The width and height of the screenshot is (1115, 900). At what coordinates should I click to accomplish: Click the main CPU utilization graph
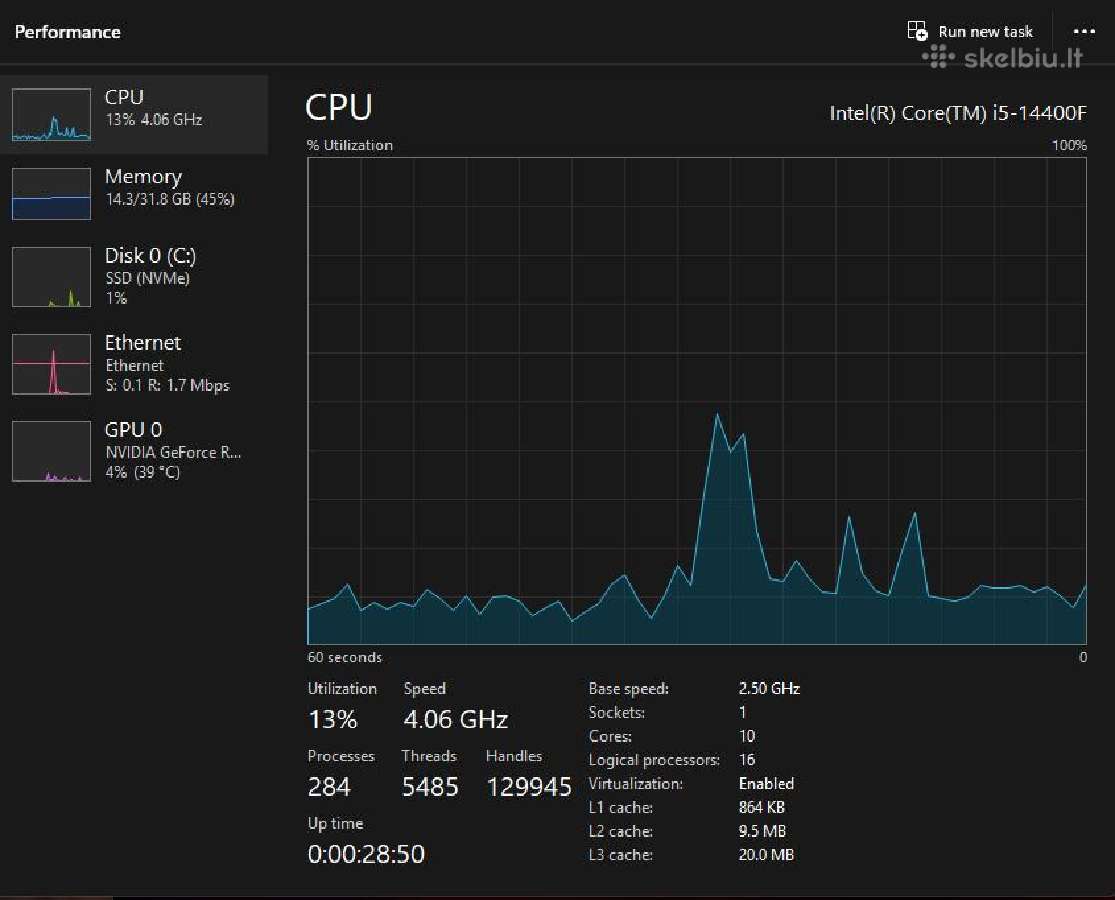click(x=697, y=401)
